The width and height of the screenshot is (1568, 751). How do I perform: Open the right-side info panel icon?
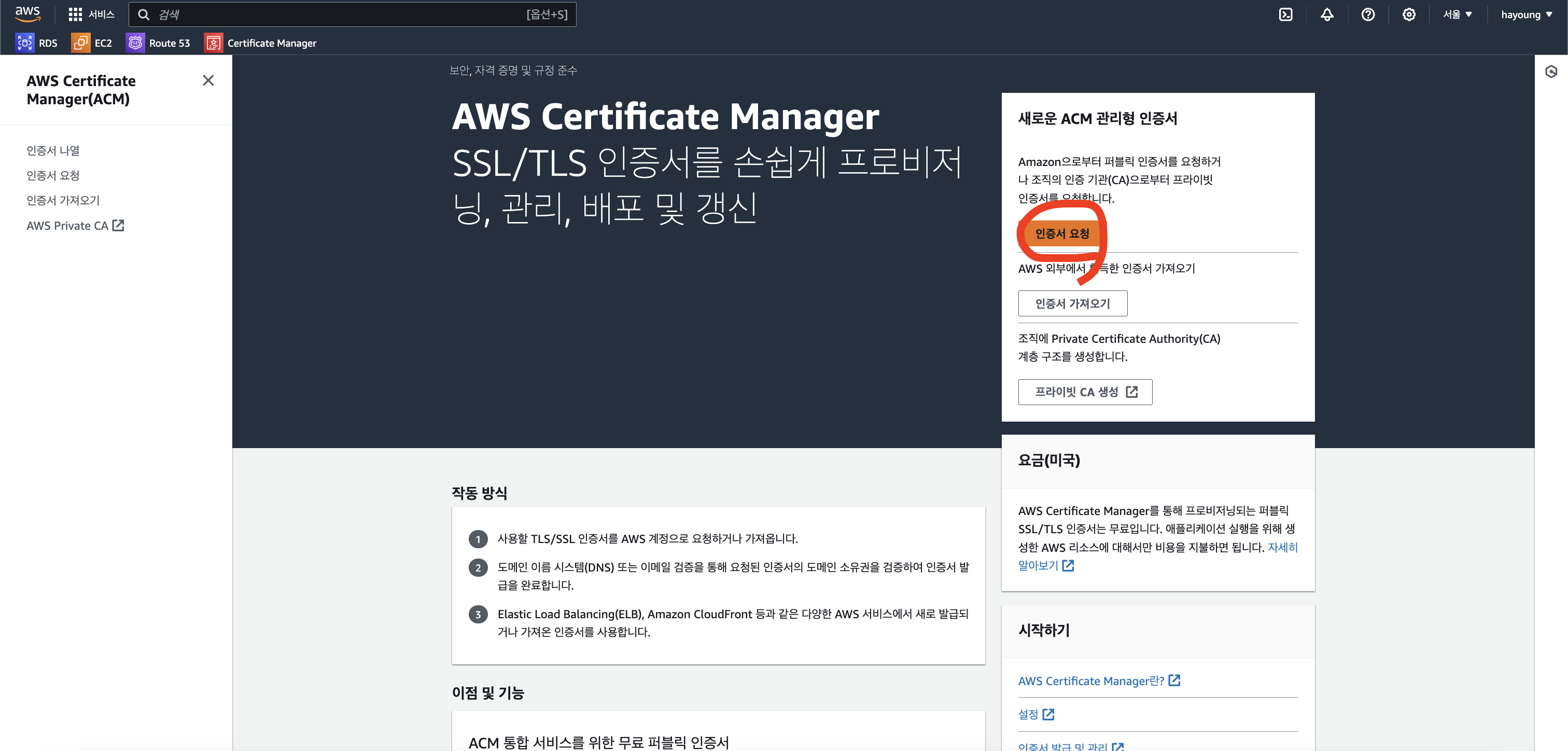point(1550,72)
